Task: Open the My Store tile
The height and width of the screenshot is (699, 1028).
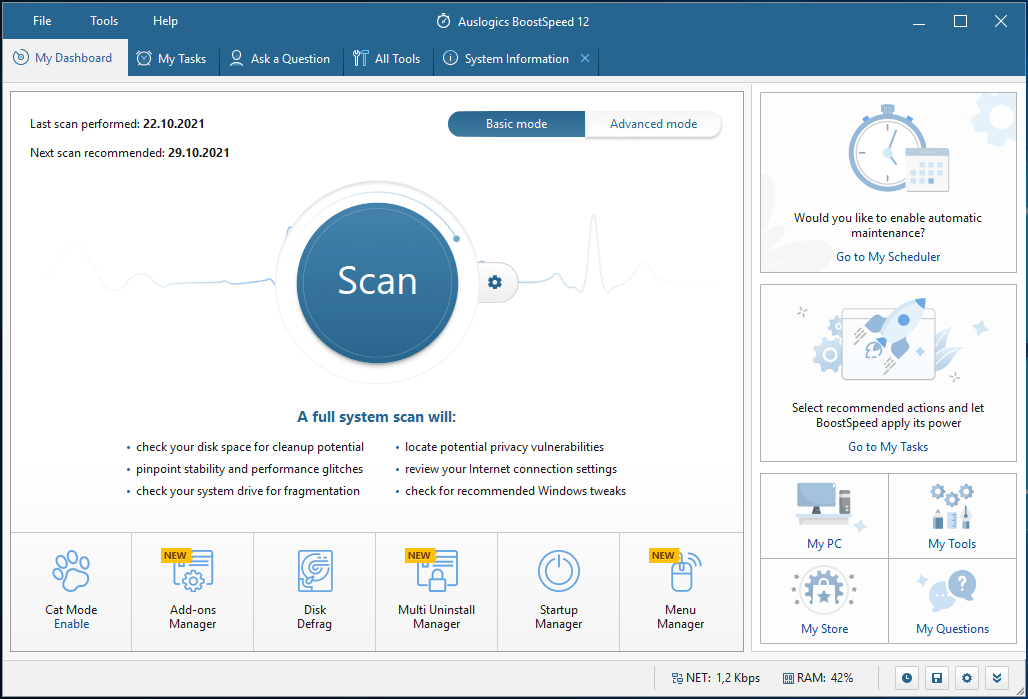Action: [x=824, y=601]
